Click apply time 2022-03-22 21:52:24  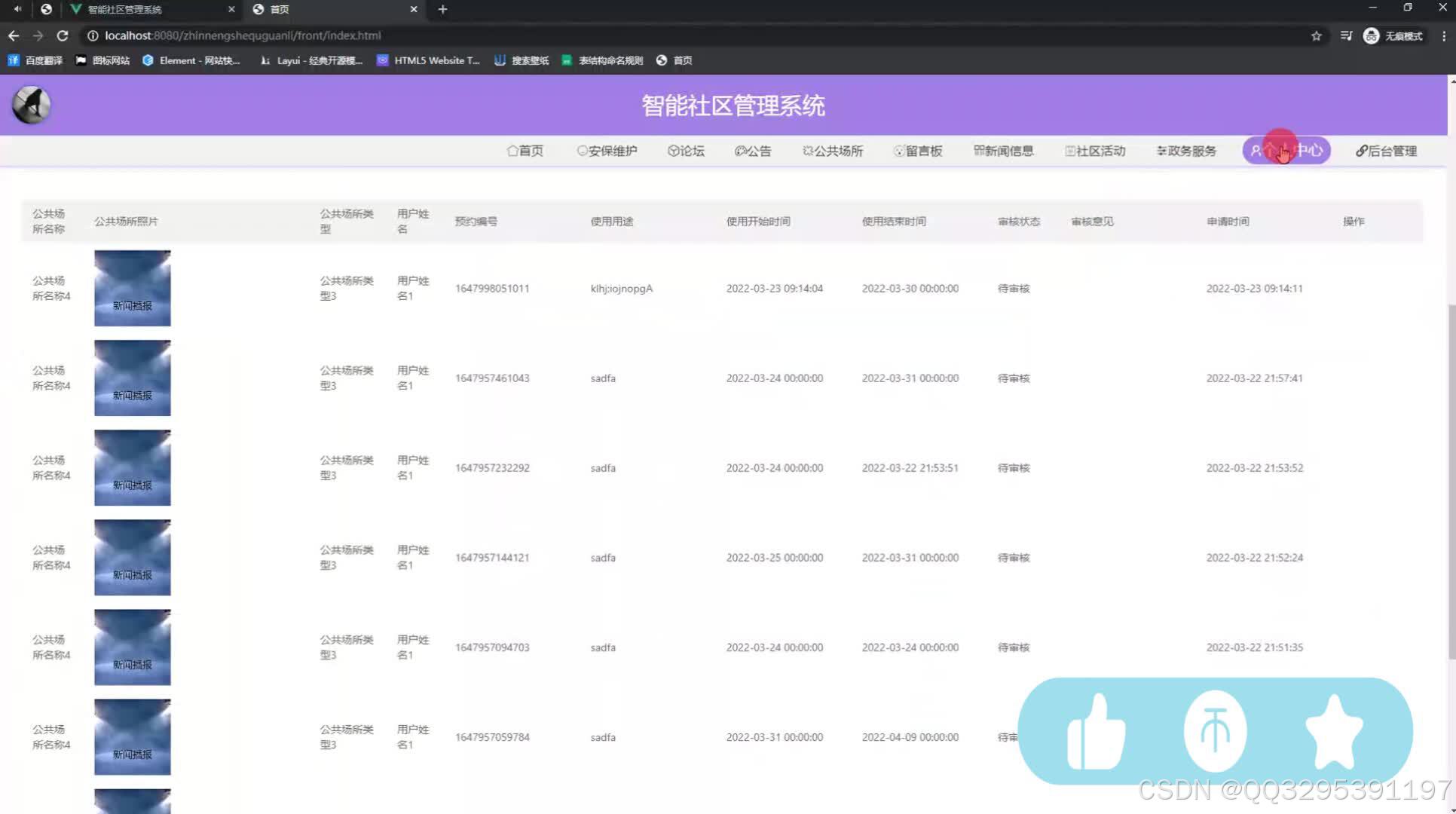(1255, 558)
